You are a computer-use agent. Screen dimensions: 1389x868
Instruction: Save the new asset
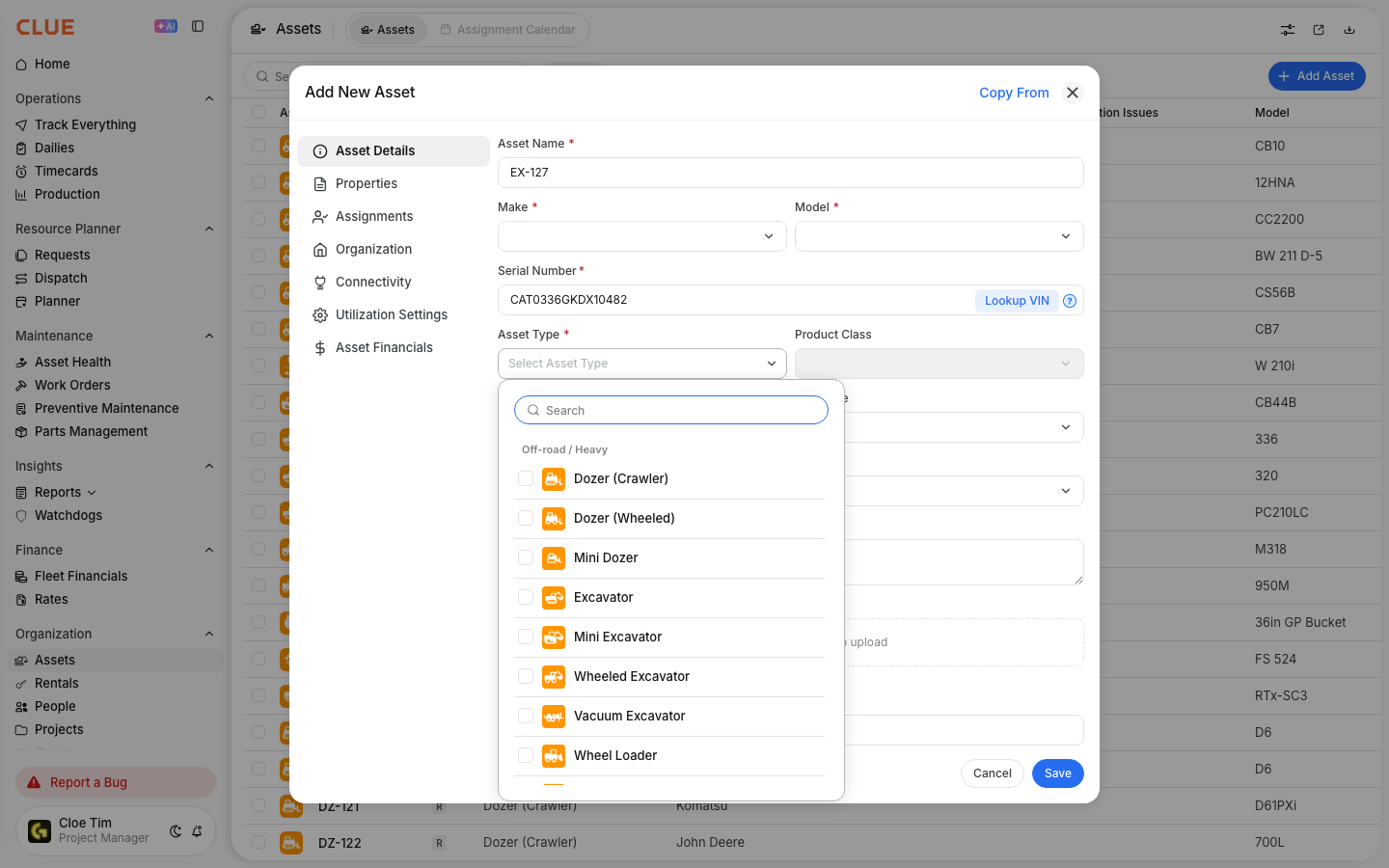pos(1058,773)
